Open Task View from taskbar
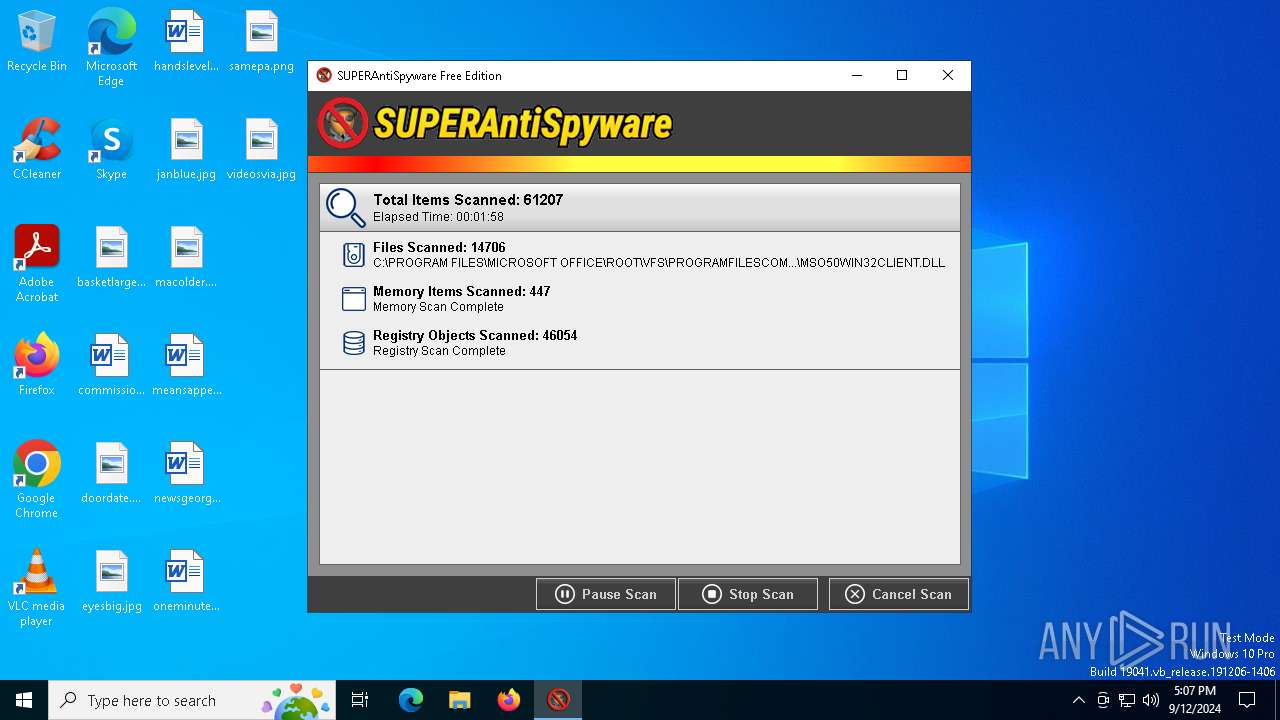Screen dimensions: 1280x720 point(360,700)
